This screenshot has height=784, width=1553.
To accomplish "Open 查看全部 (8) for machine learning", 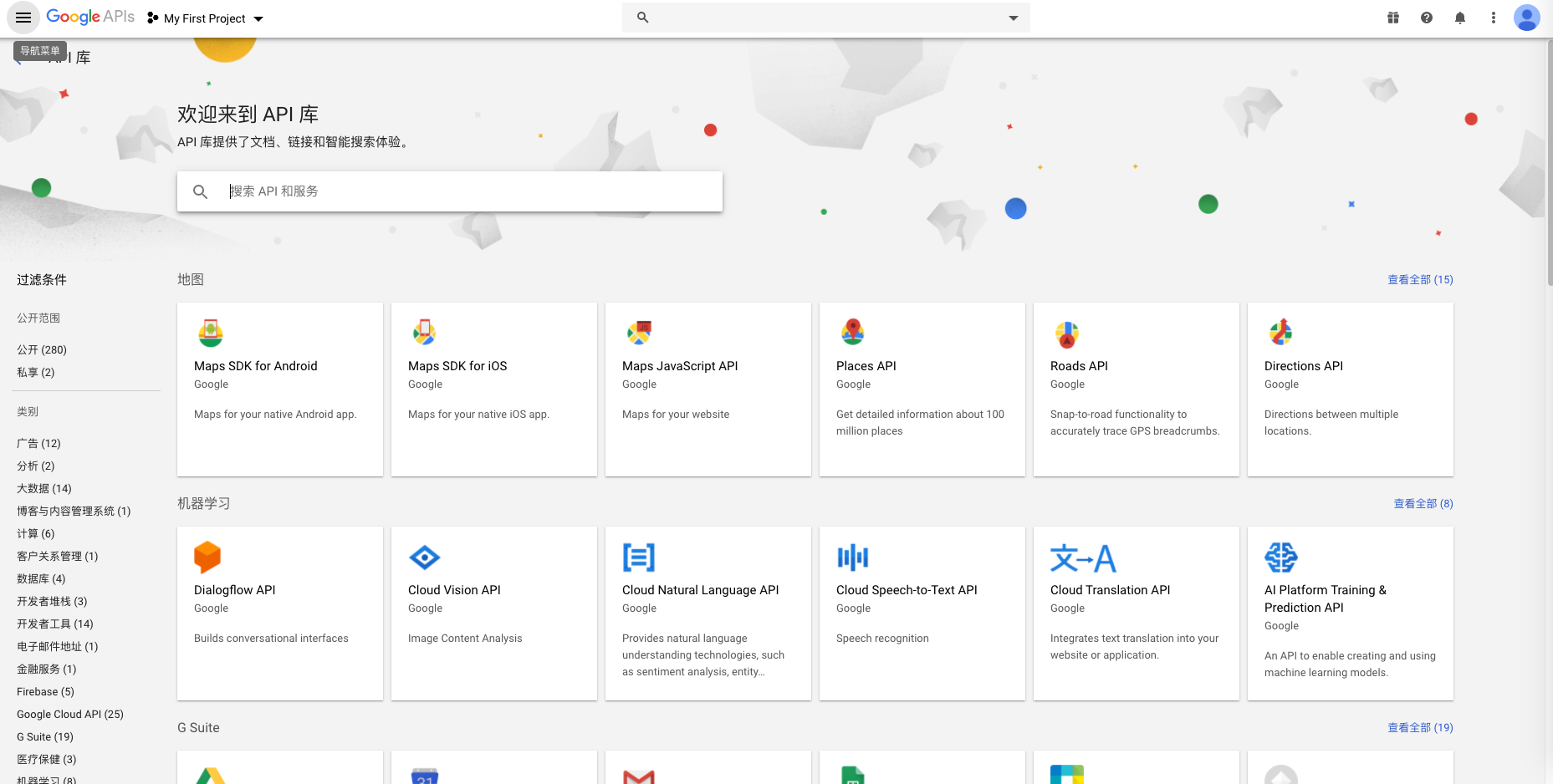I will coord(1423,504).
